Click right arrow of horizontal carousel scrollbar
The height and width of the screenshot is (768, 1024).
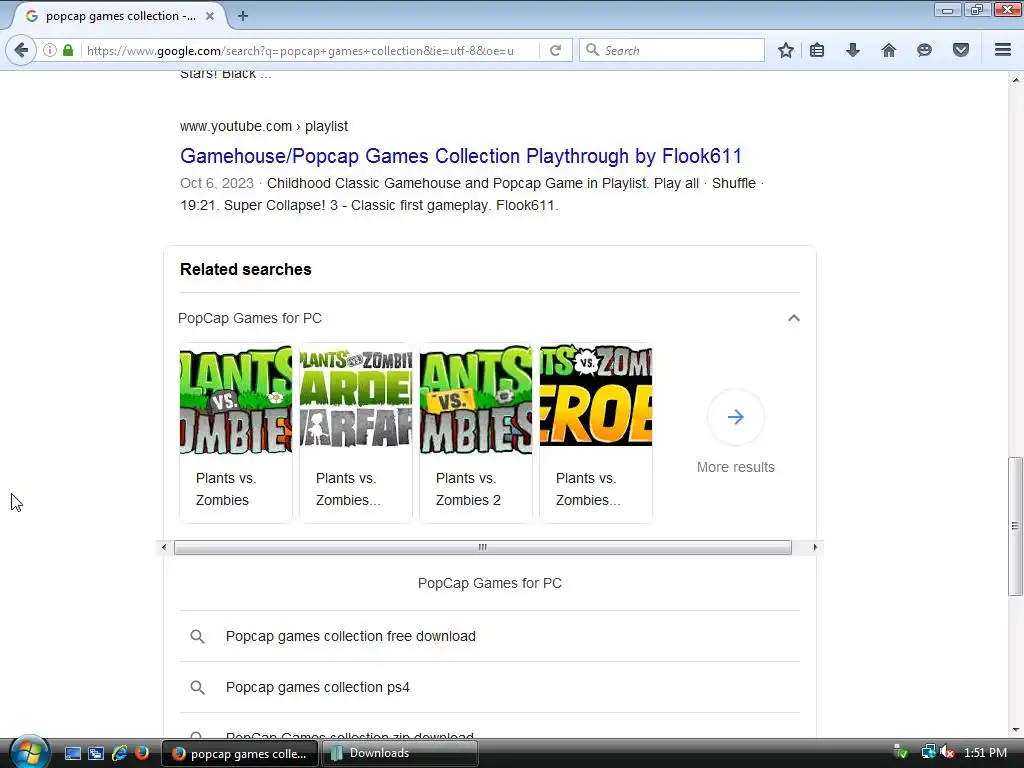click(x=815, y=547)
